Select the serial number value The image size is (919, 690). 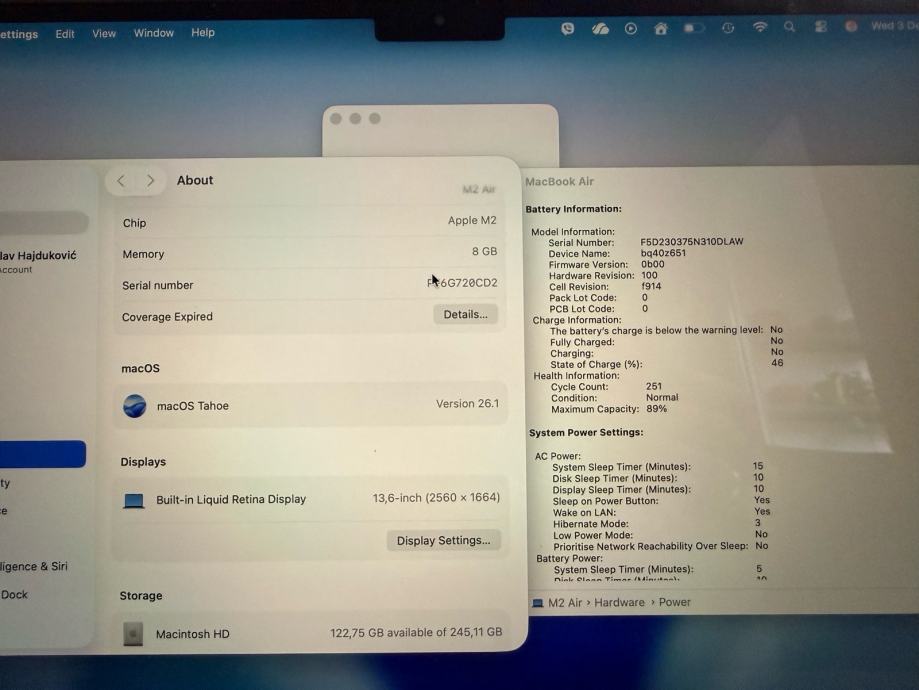(x=462, y=283)
